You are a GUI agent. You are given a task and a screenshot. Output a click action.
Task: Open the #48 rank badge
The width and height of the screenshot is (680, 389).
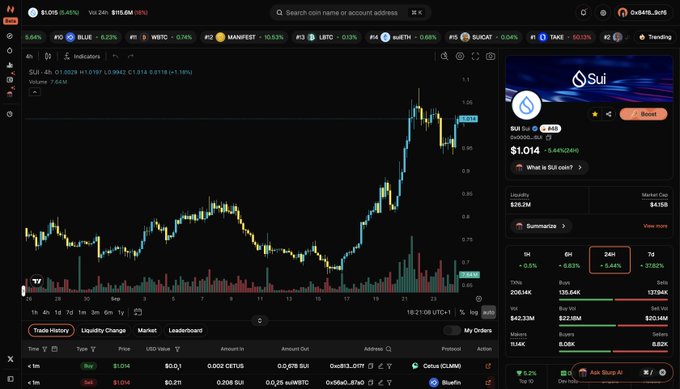point(550,128)
